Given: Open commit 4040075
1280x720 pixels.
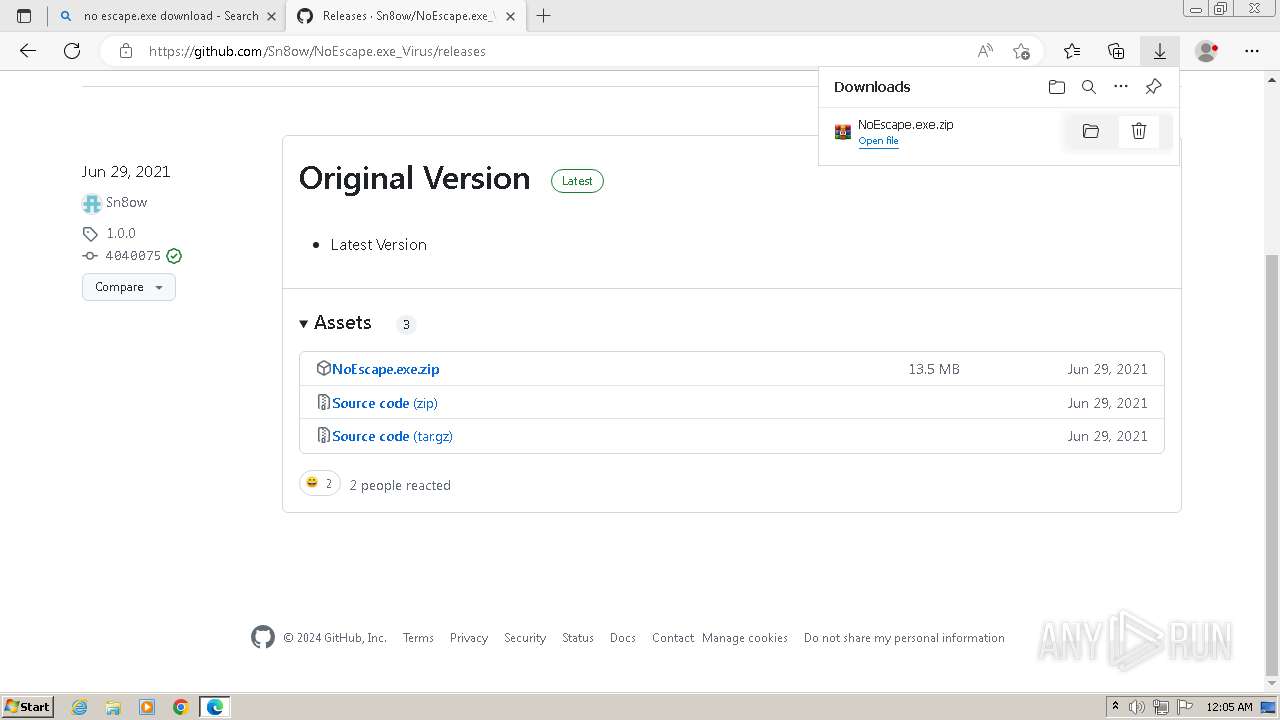Looking at the screenshot, I should [133, 256].
